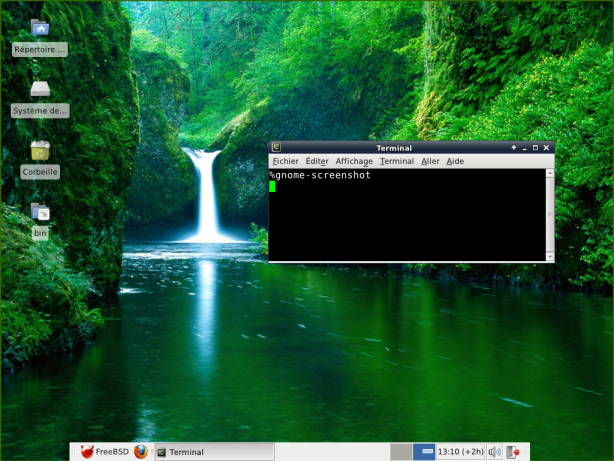Image resolution: width=614 pixels, height=461 pixels.
Task: Show the Aide help menu
Action: [x=455, y=161]
